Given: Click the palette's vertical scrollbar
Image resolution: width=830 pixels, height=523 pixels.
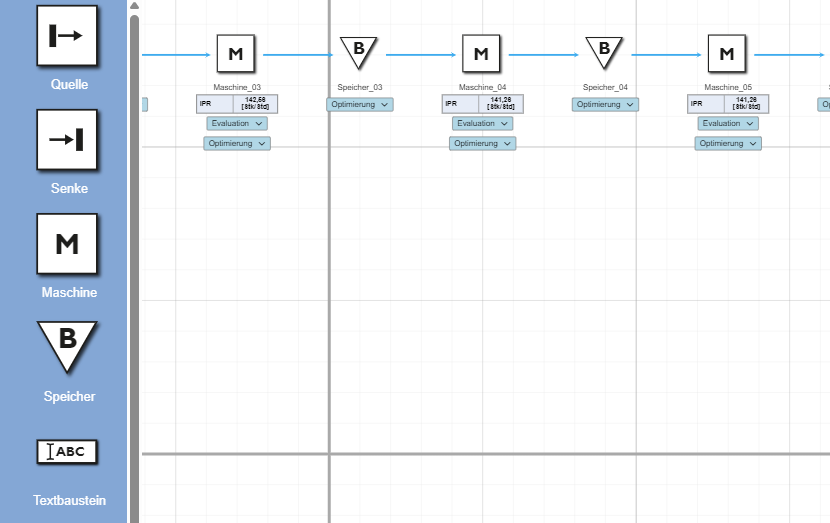Looking at the screenshot, I should (134, 260).
